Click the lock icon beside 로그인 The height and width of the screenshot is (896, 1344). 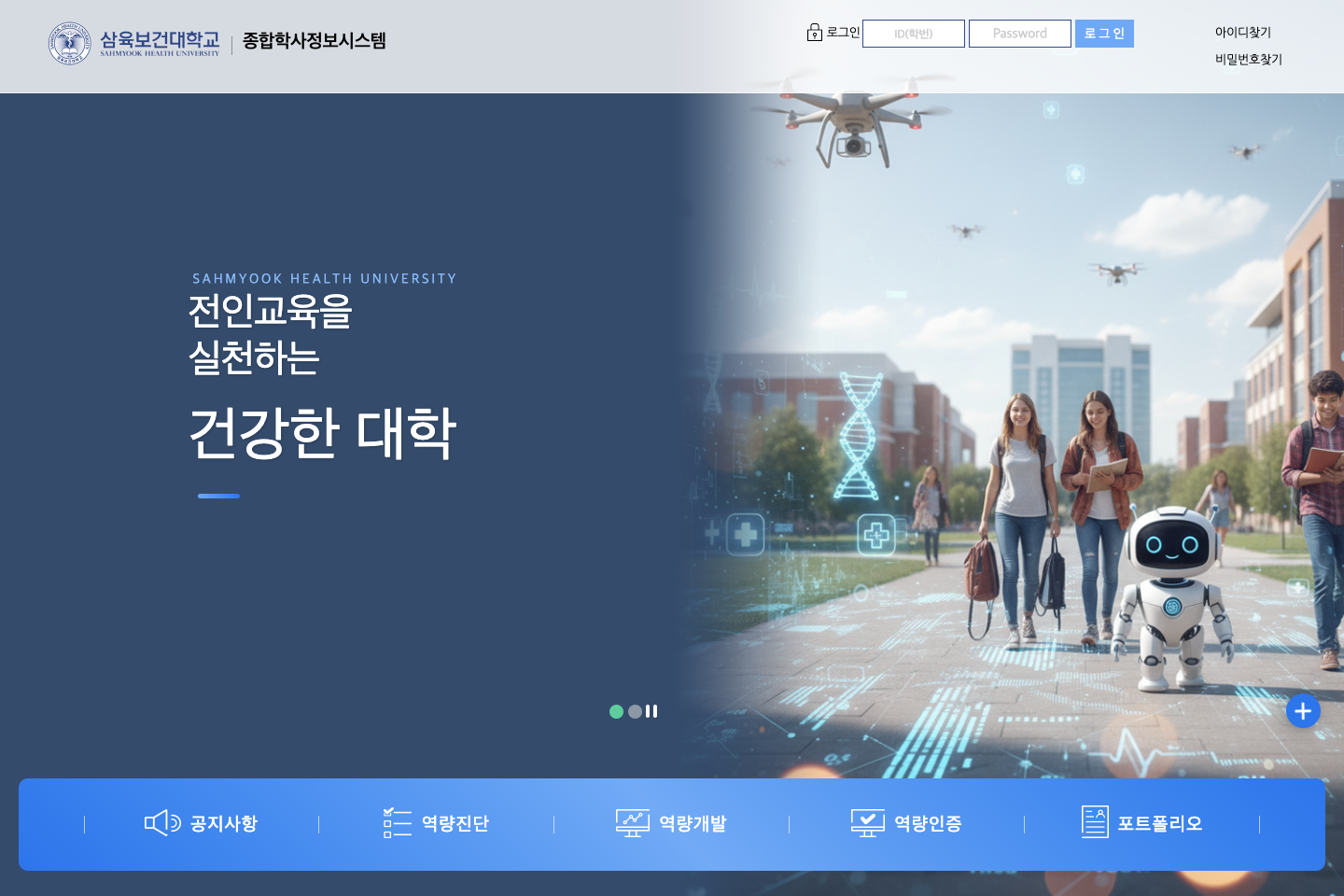tap(815, 33)
